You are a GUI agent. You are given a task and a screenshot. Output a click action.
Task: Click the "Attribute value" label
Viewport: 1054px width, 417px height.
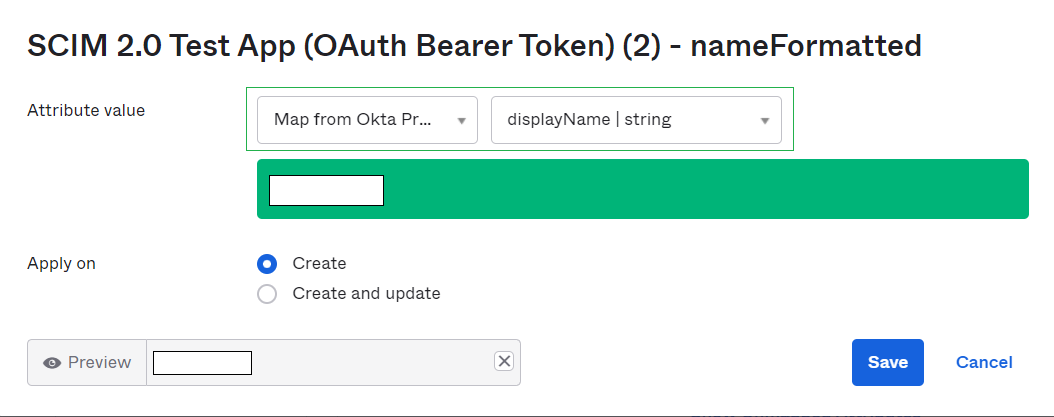click(x=86, y=111)
